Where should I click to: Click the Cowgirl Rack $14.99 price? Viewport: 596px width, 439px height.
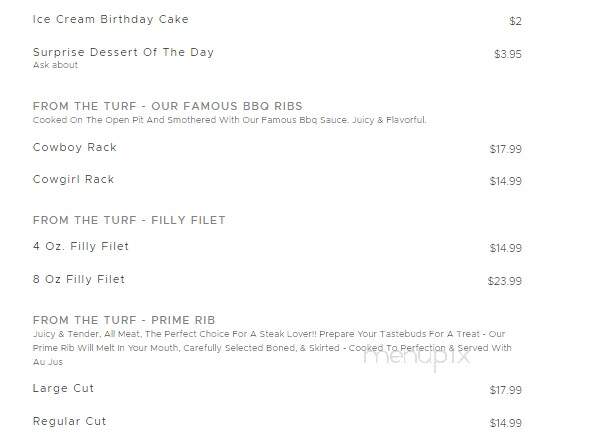click(x=506, y=181)
